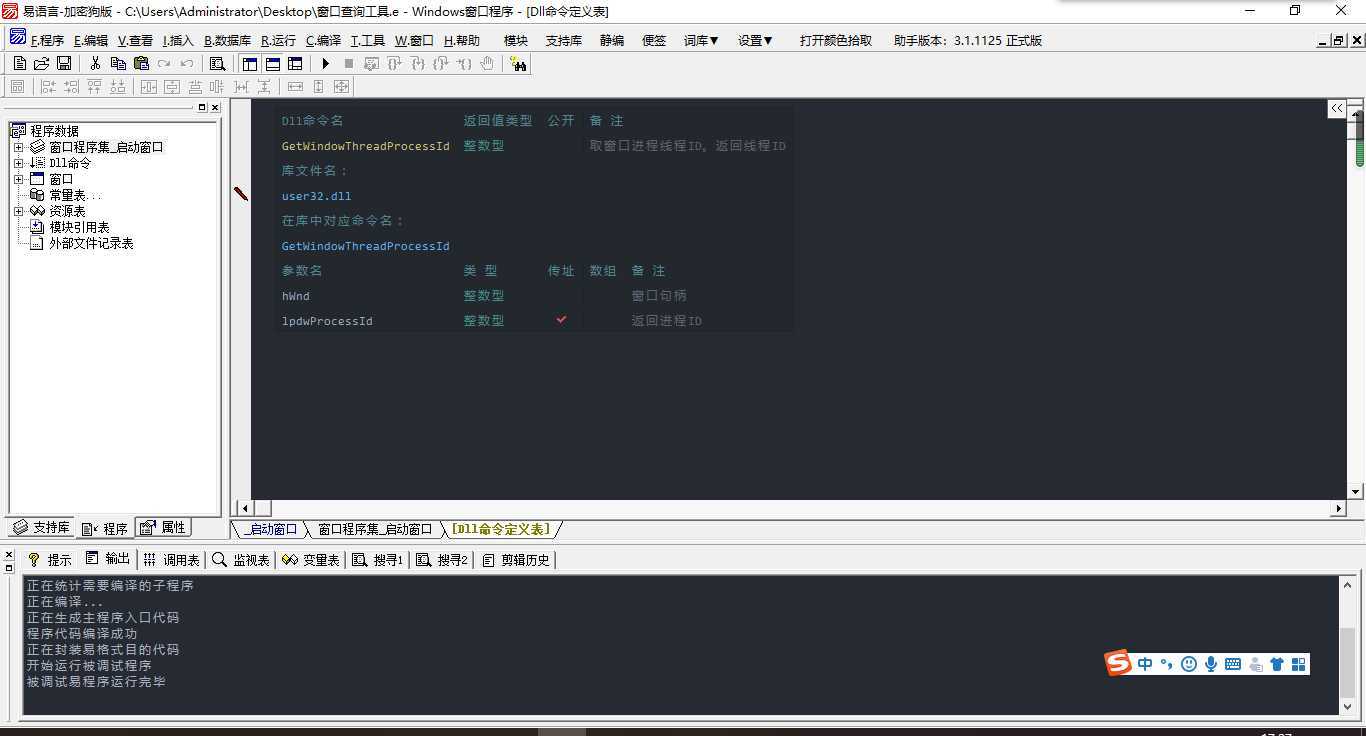The height and width of the screenshot is (736, 1366).
Task: Toggle Sogou Chinese/English mode indicator
Action: [1145, 664]
